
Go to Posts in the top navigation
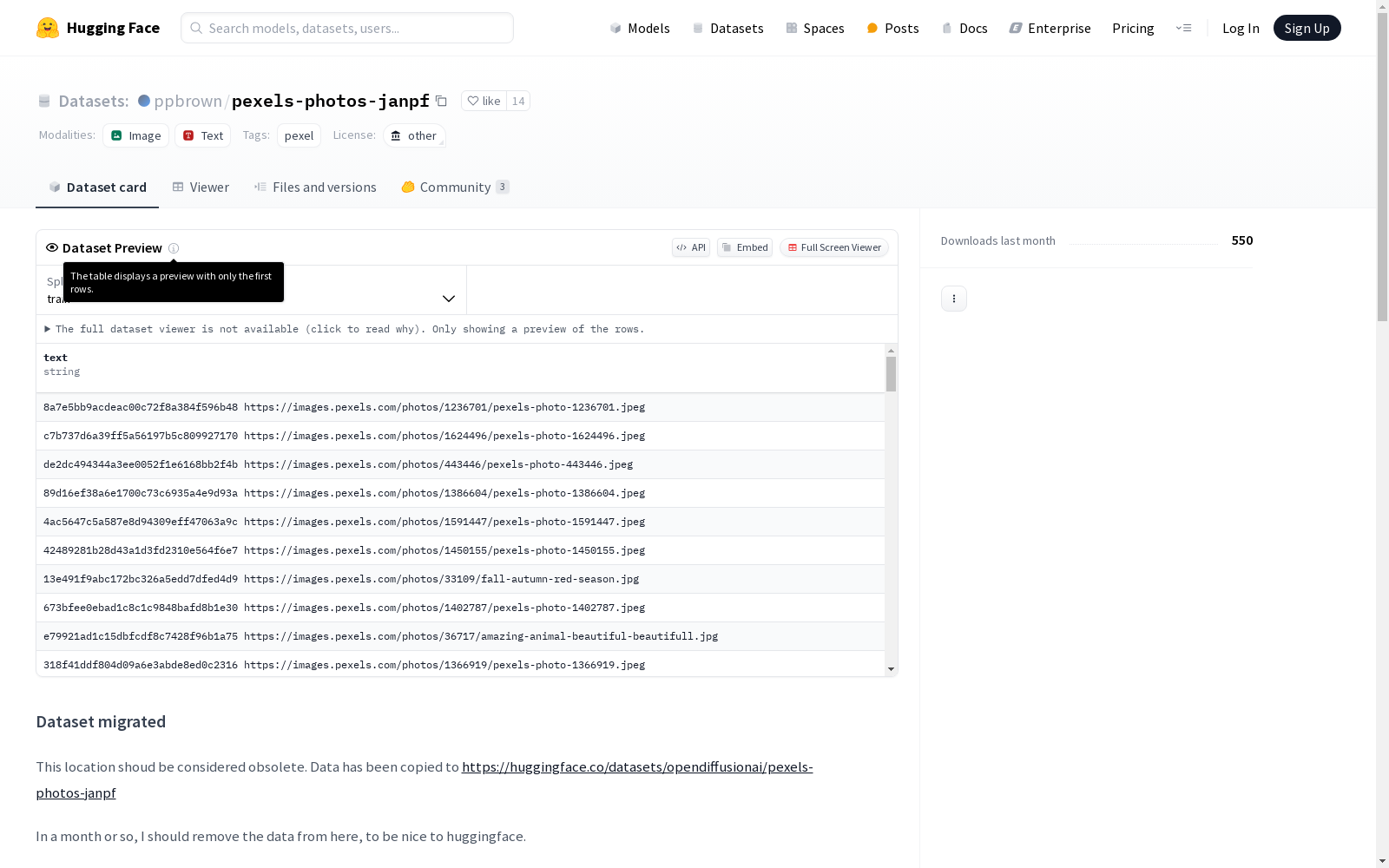click(892, 28)
